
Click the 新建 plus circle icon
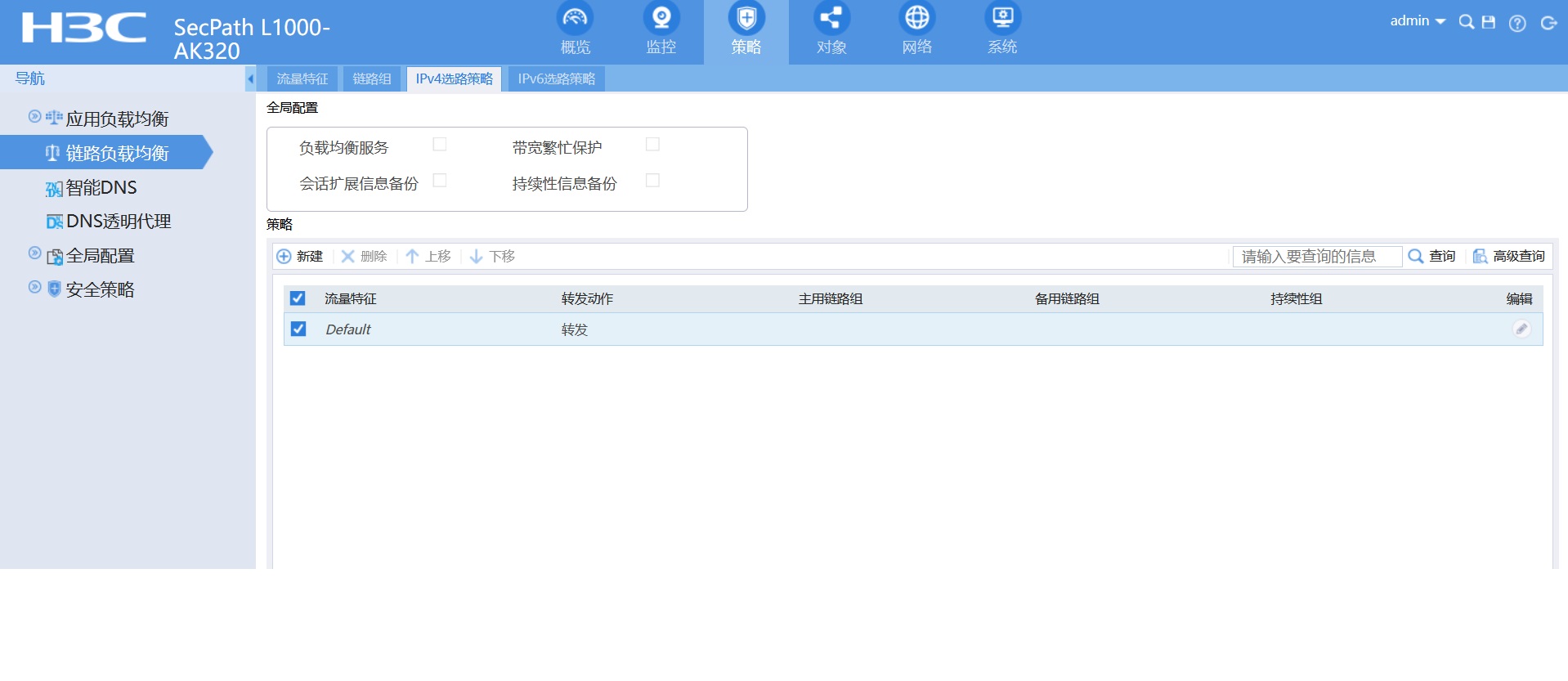284,257
